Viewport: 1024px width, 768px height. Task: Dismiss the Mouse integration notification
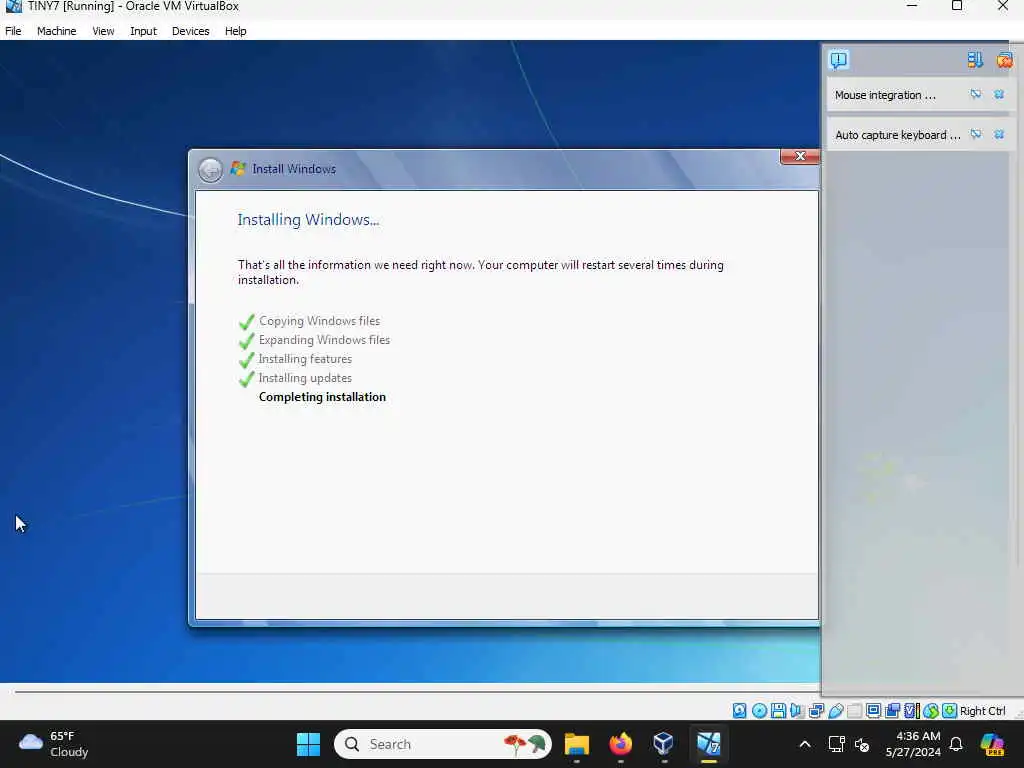[999, 95]
